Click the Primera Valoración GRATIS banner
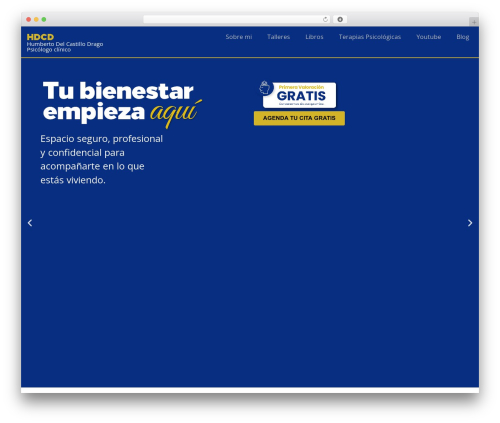Image resolution: width=500 pixels, height=423 pixels. click(299, 95)
